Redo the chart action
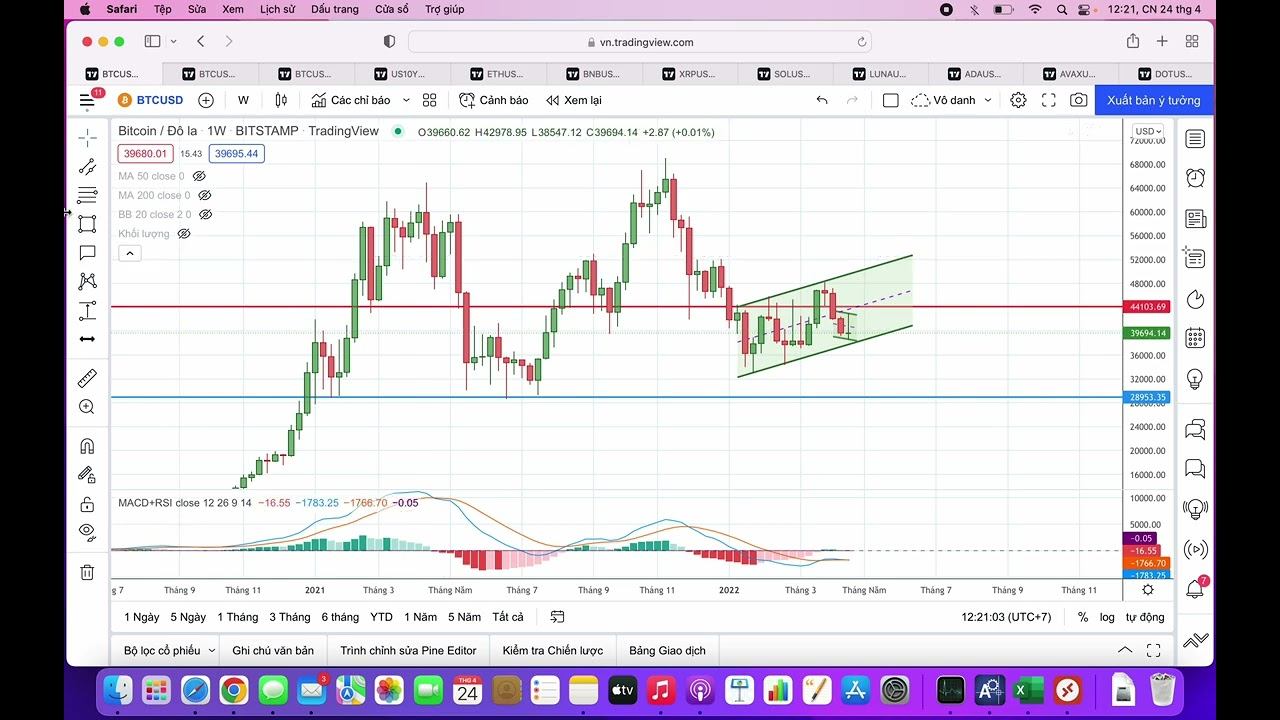 click(852, 100)
